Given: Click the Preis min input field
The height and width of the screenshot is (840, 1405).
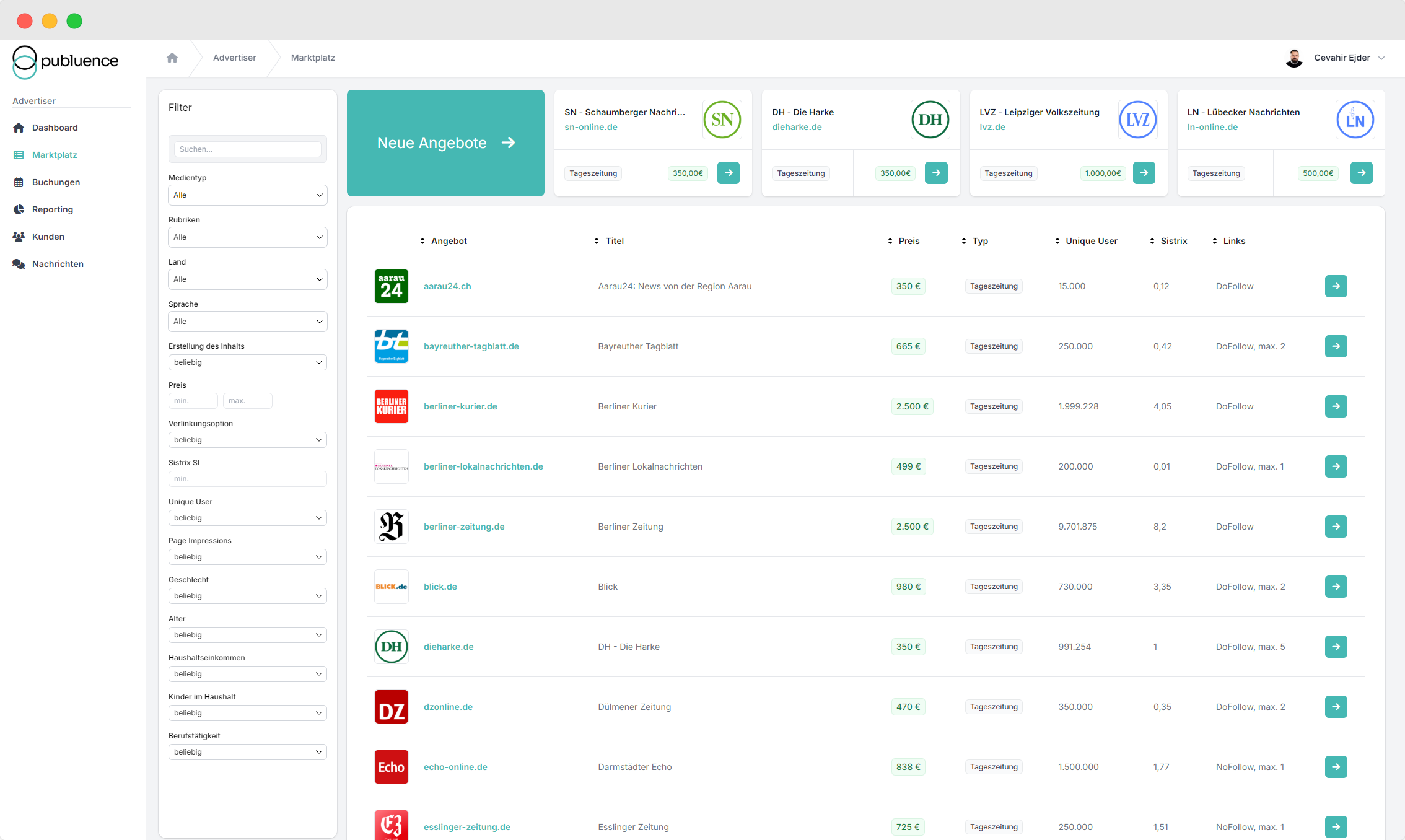Looking at the screenshot, I should pyautogui.click(x=193, y=401).
